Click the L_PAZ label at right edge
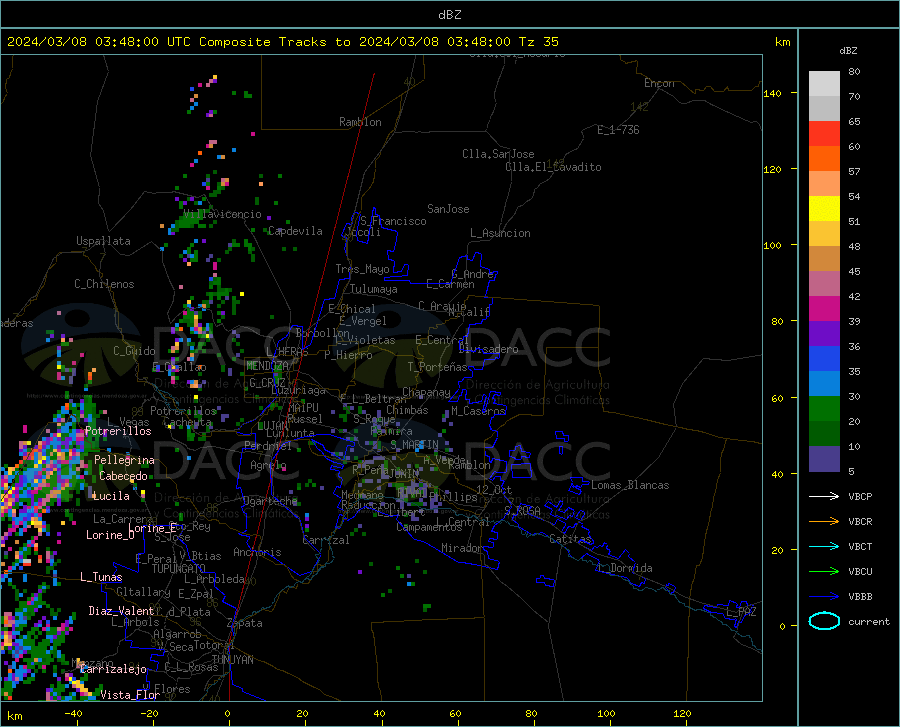900x727 pixels. point(741,612)
